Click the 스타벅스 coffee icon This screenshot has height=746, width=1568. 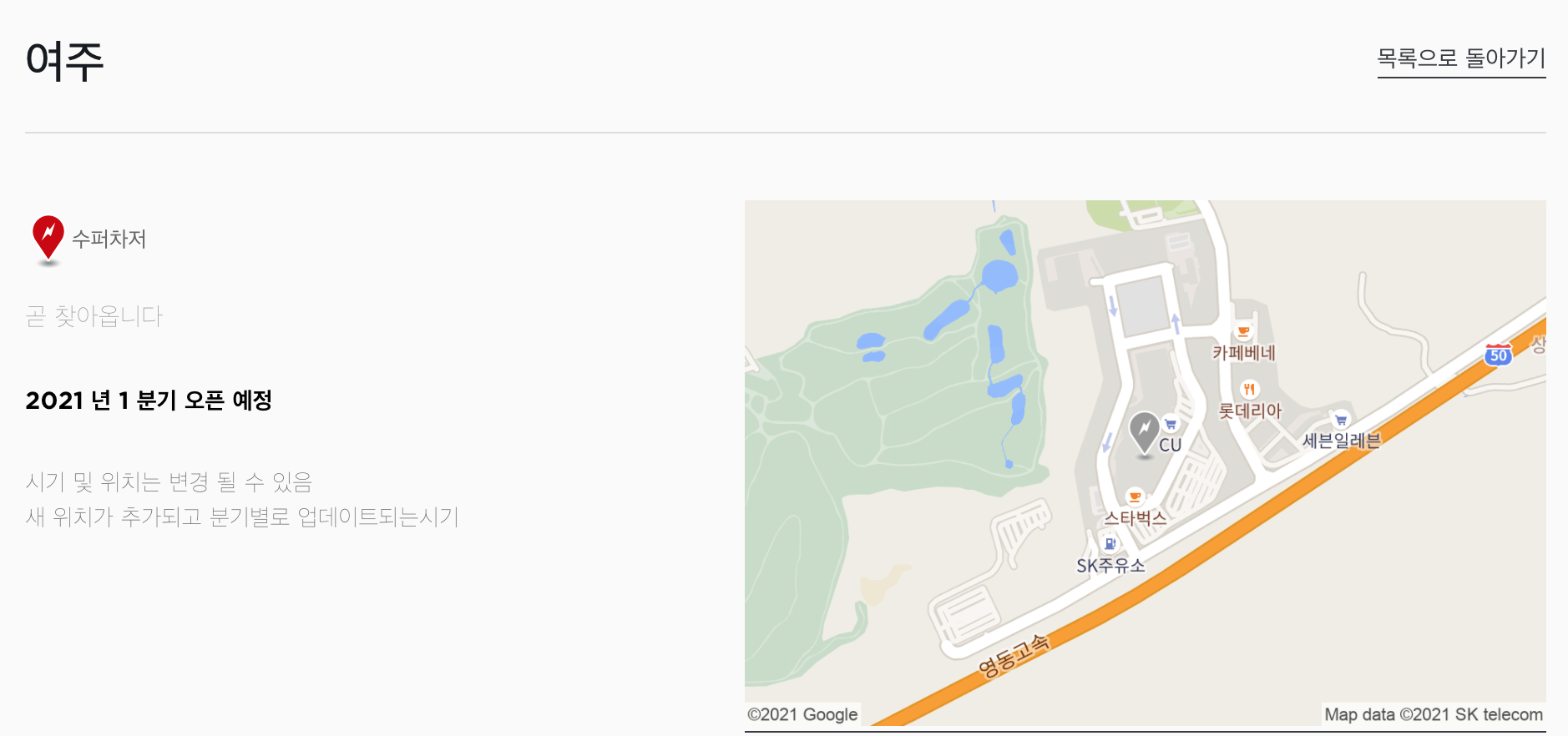coord(1135,496)
